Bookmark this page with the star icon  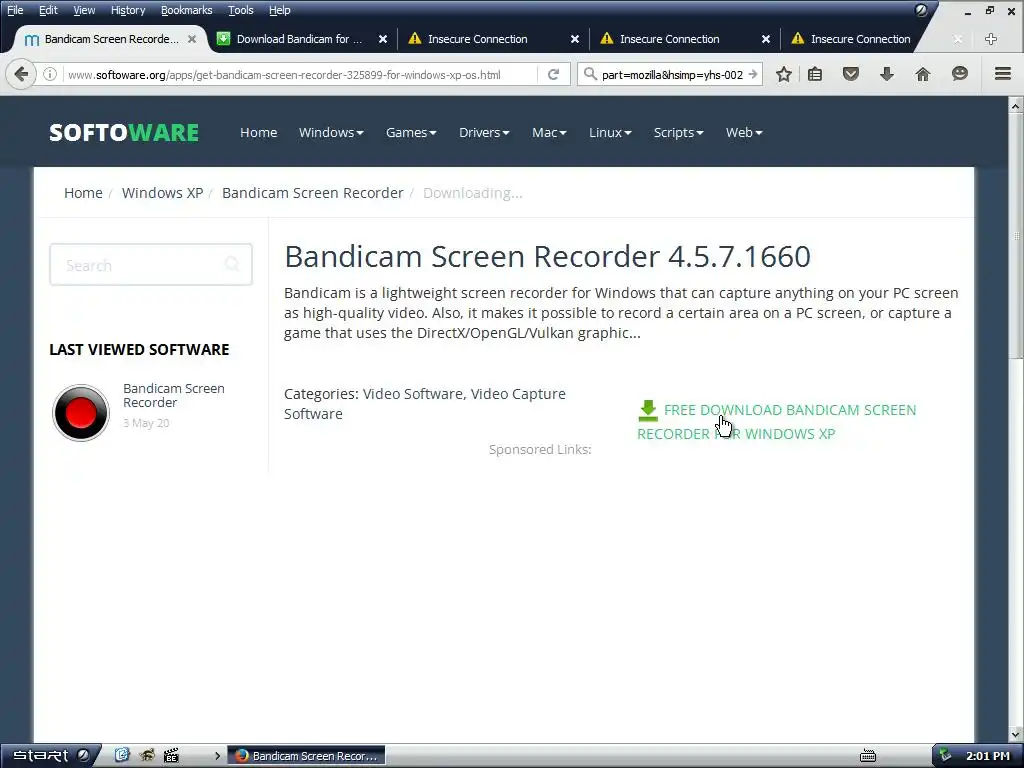coord(784,74)
